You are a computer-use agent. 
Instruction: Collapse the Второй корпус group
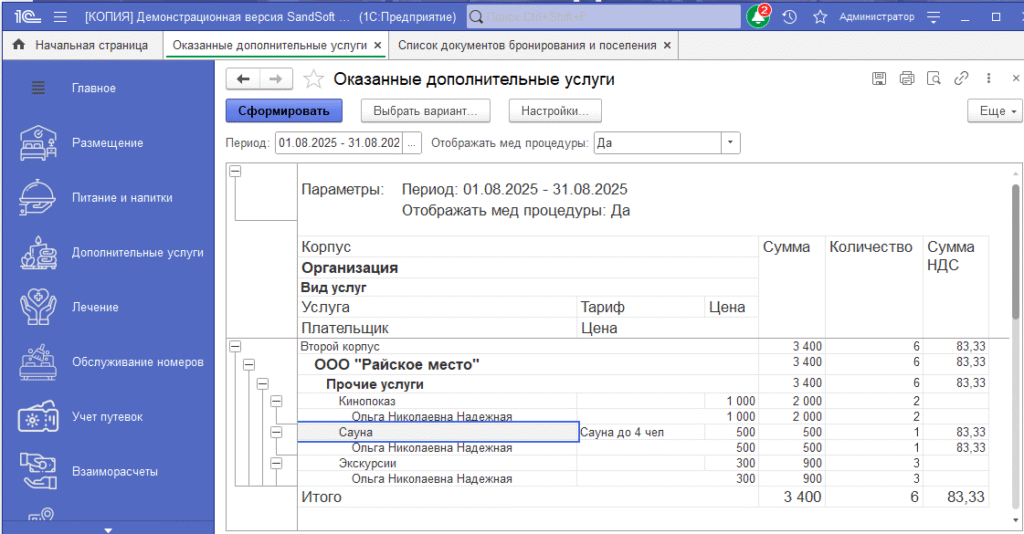pos(236,347)
